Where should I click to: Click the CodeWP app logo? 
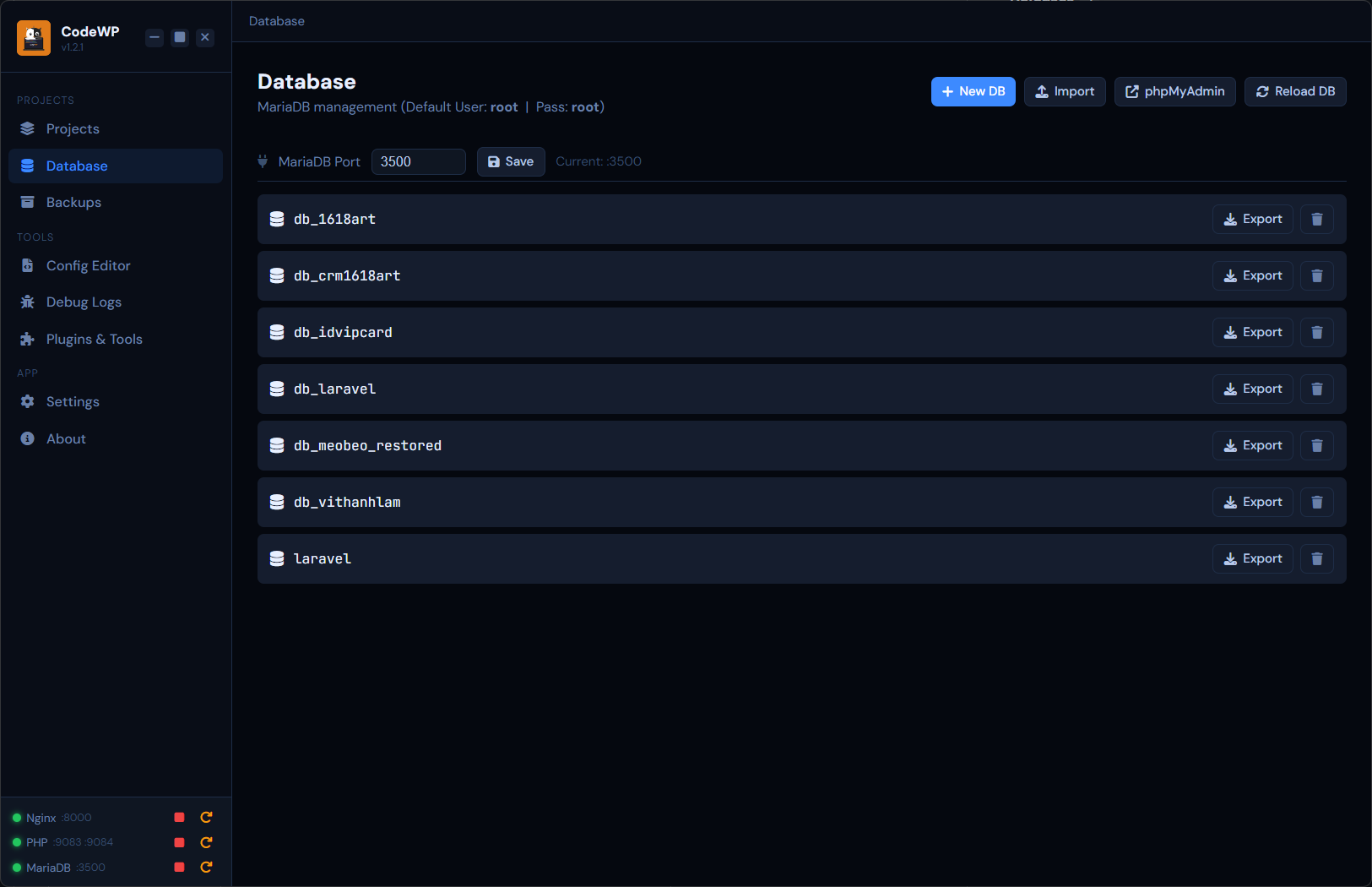coord(34,38)
